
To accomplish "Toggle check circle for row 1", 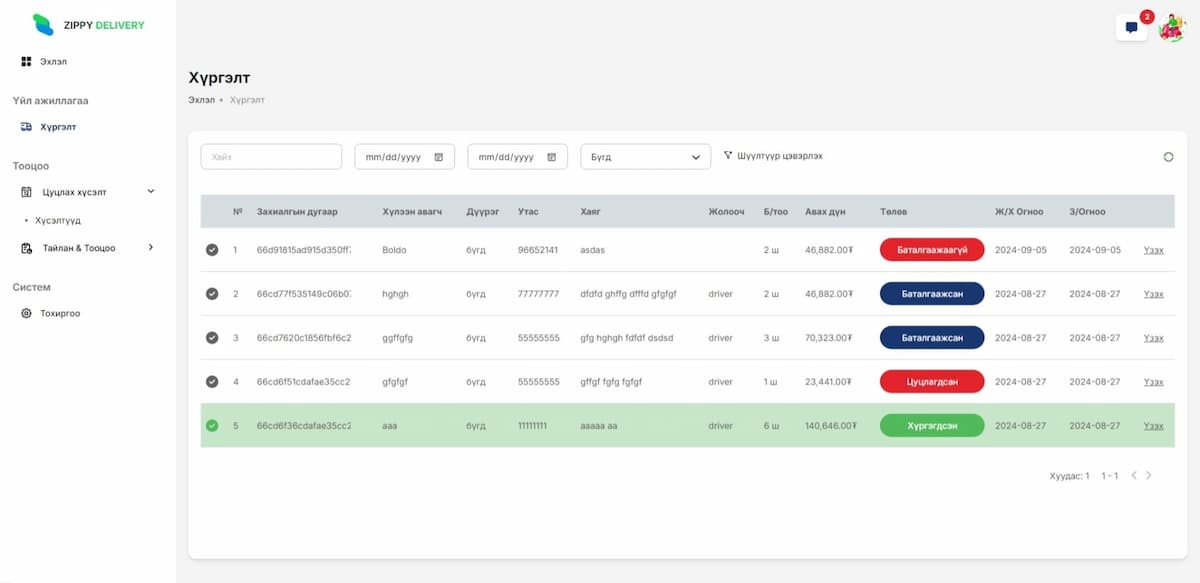I will pos(212,250).
